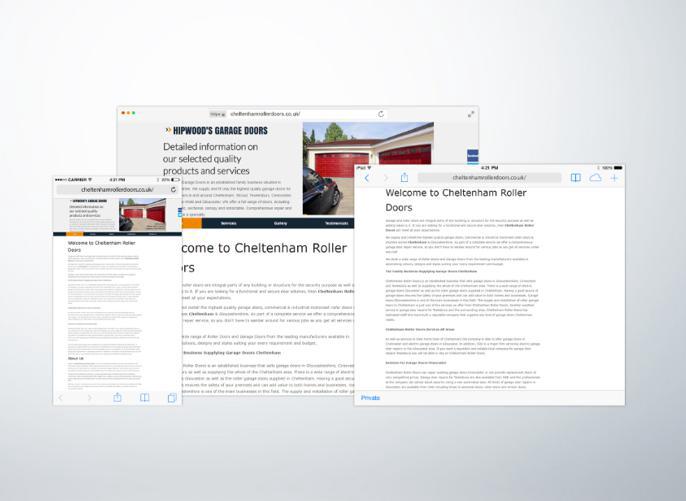Reload page in desktop Safari address bar
Image resolution: width=686 pixels, height=501 pixels.
(x=381, y=115)
